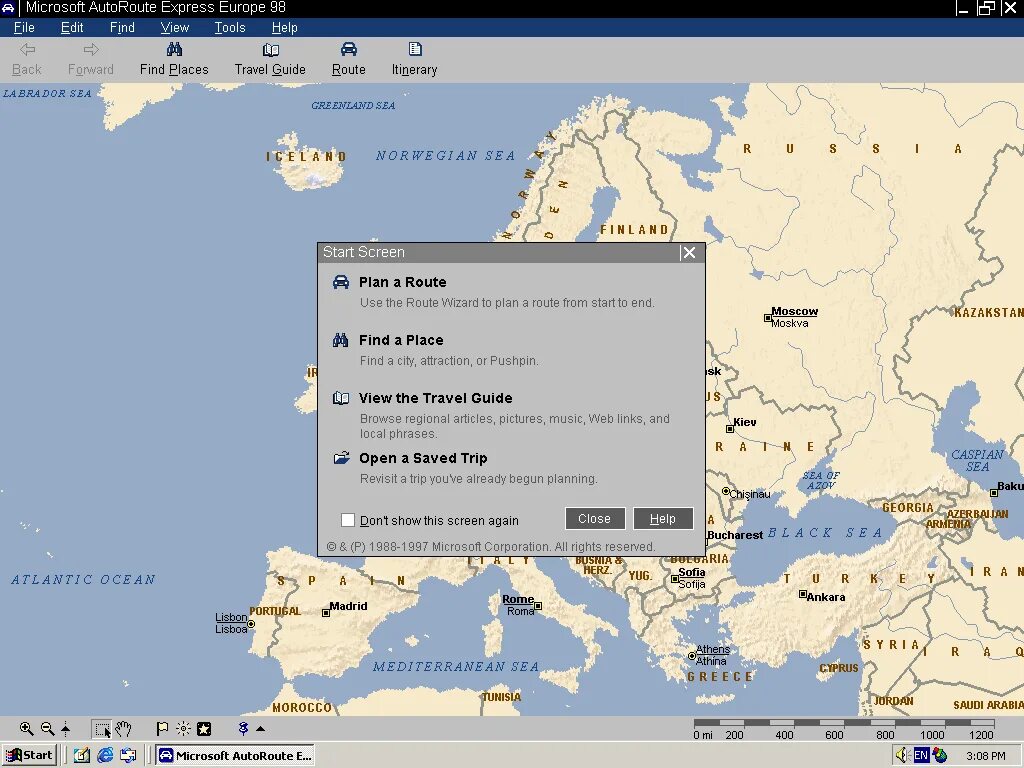1024x768 pixels.
Task: Open the Outlook Express quick launch icon
Action: [x=129, y=755]
